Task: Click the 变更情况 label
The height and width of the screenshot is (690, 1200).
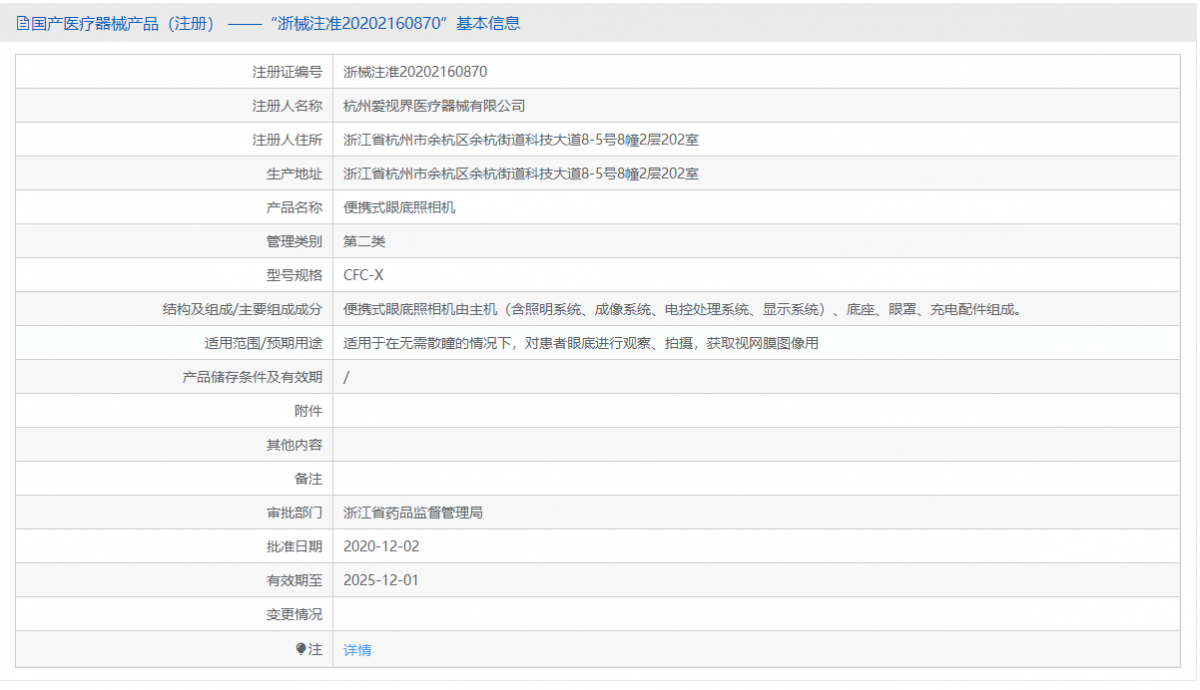Action: pyautogui.click(x=294, y=616)
